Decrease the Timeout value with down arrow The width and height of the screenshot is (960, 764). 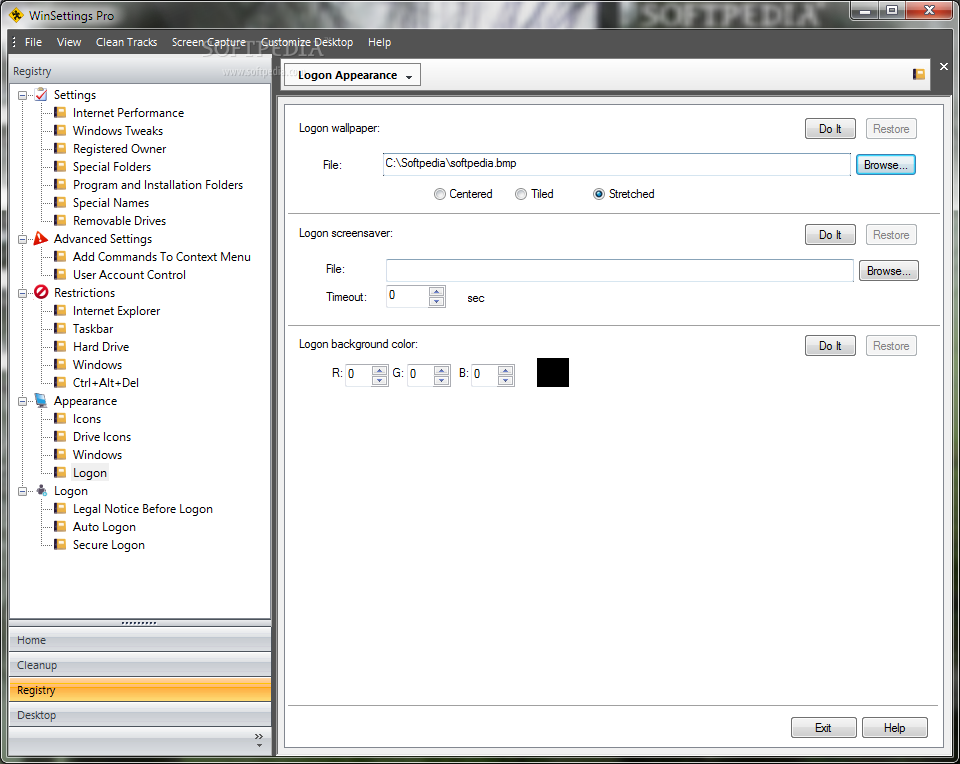[437, 301]
